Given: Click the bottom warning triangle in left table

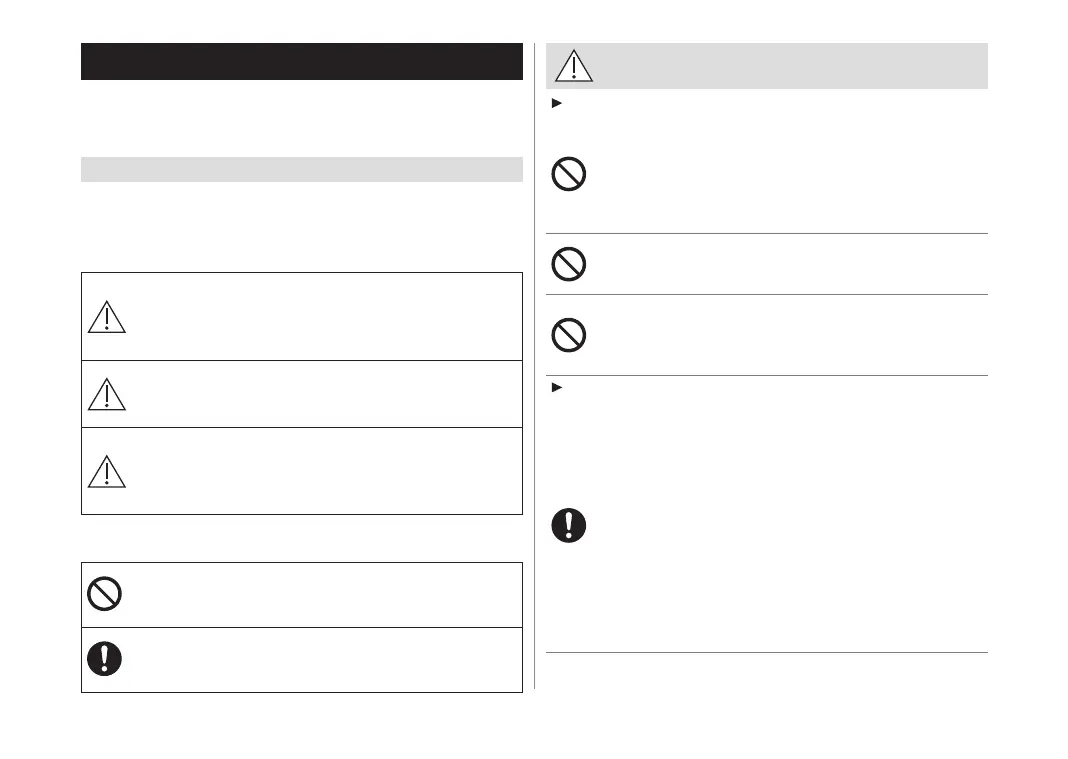Looking at the screenshot, I should (106, 471).
